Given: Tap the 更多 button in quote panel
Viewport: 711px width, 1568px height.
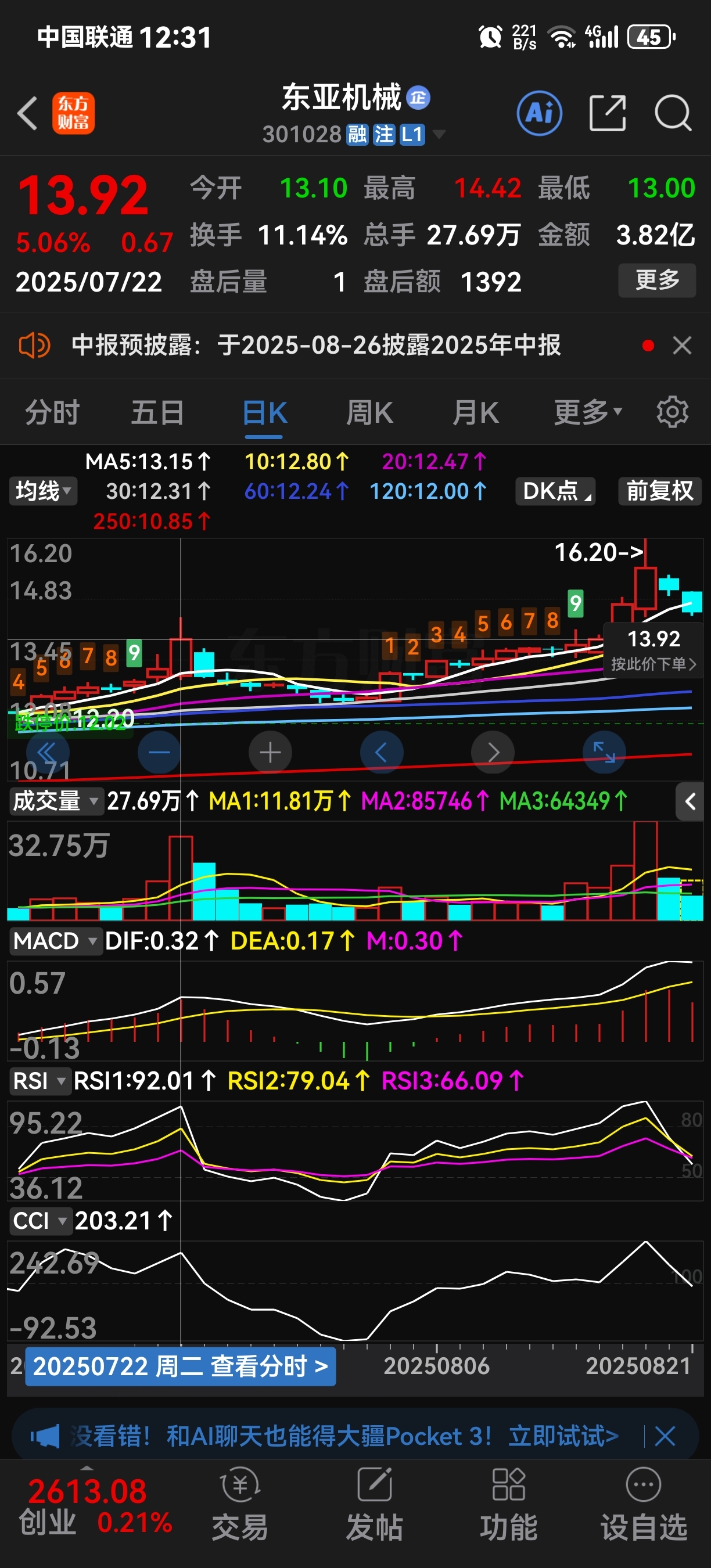Looking at the screenshot, I should pyautogui.click(x=657, y=280).
